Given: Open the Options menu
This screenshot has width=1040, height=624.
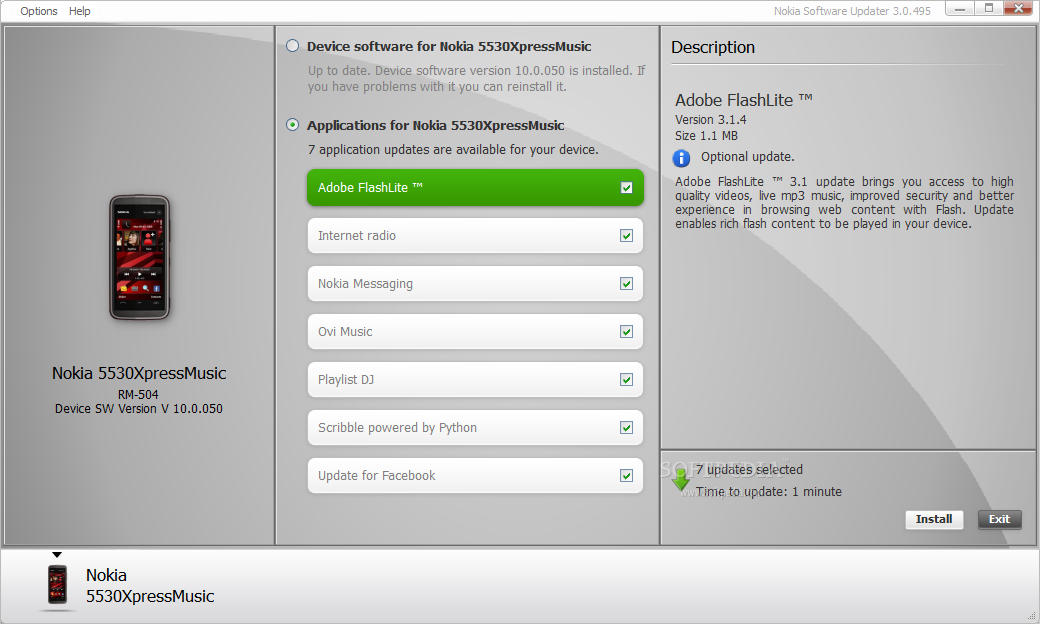Looking at the screenshot, I should [x=38, y=11].
